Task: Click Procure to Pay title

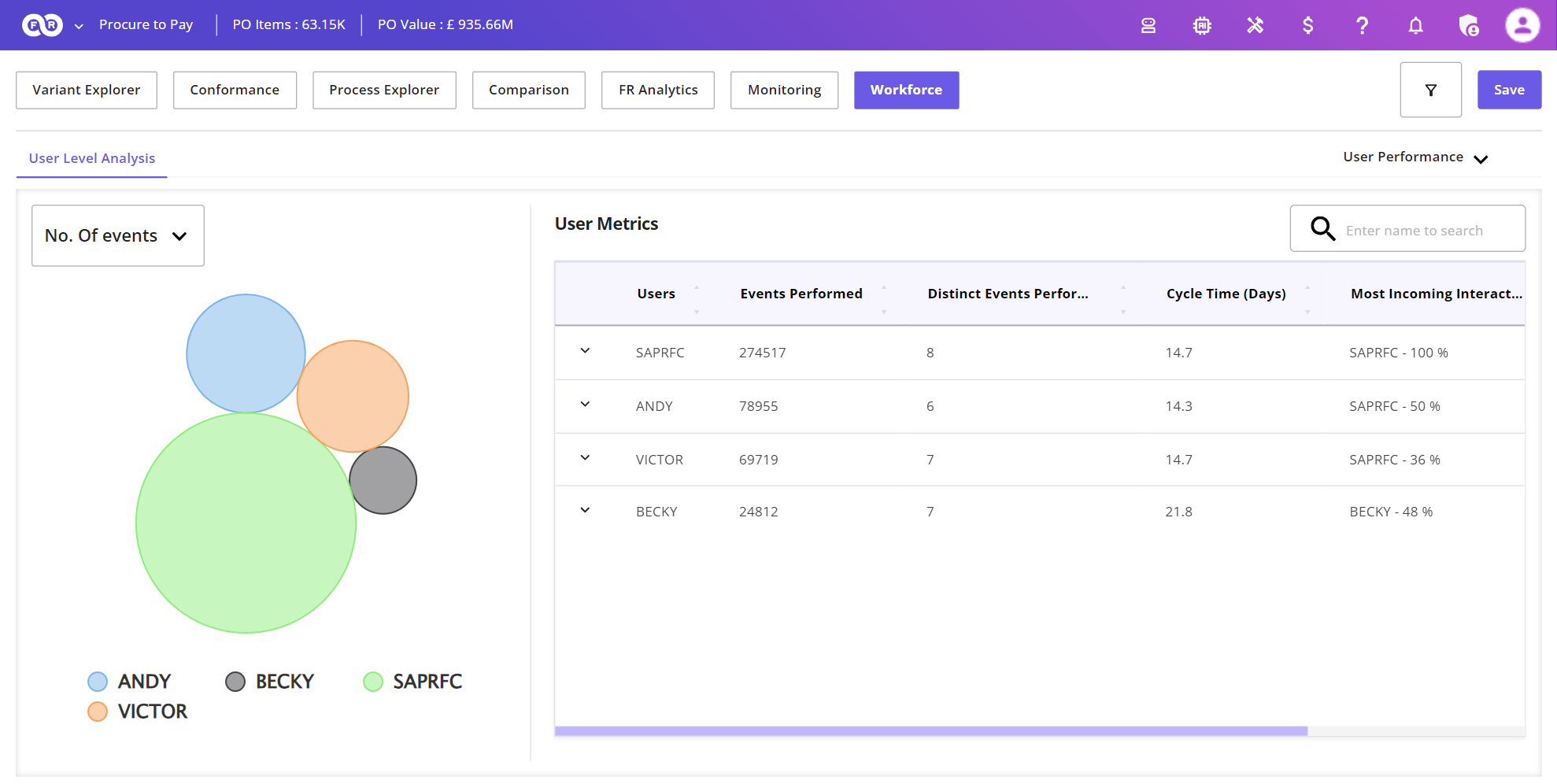Action: point(146,25)
